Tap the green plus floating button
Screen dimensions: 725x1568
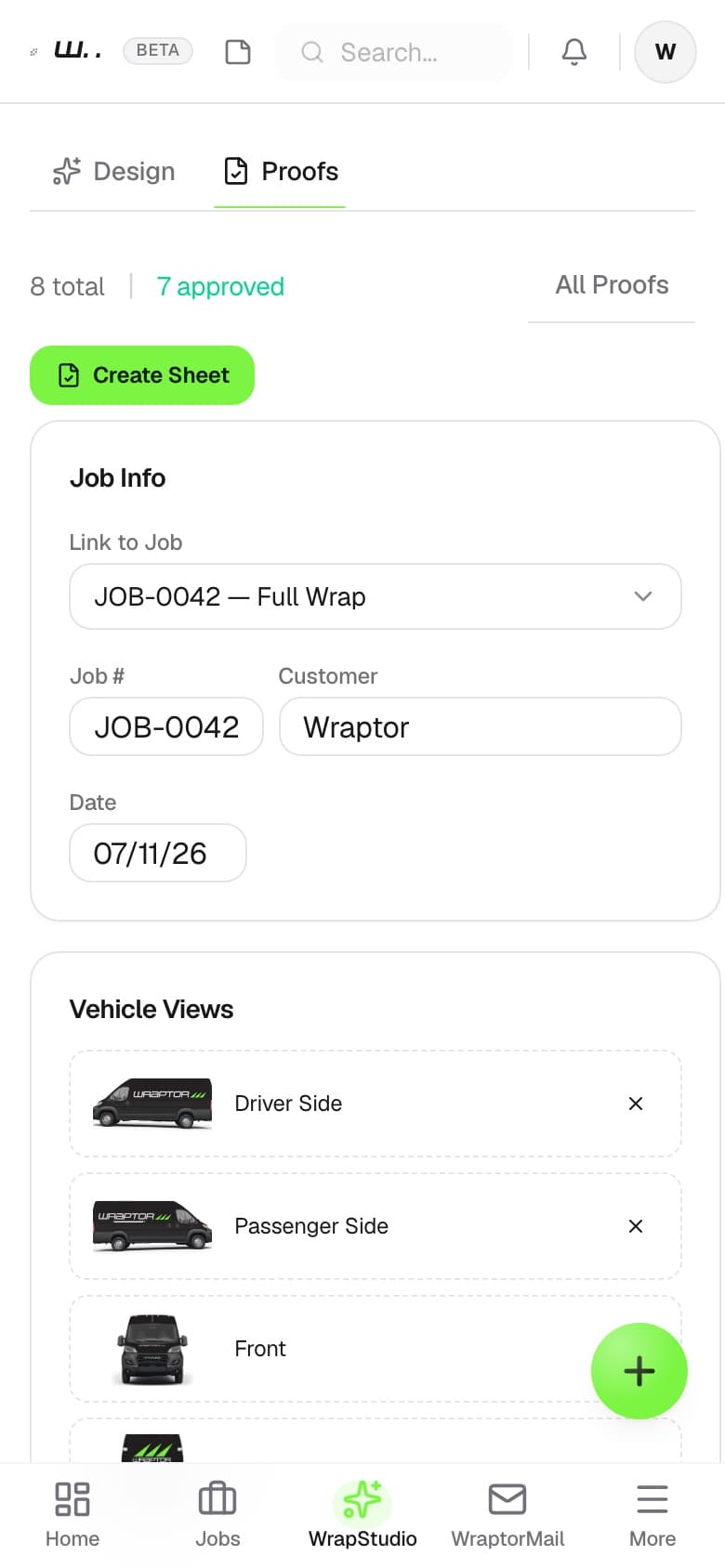[639, 1371]
